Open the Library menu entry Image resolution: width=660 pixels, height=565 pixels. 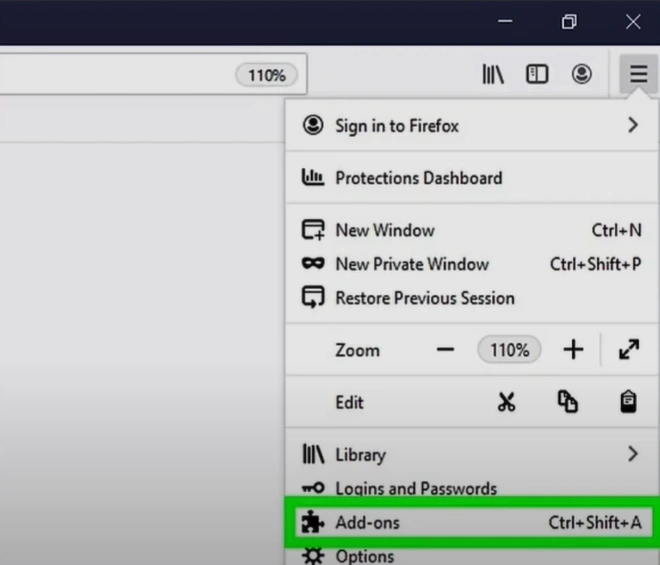click(x=471, y=454)
